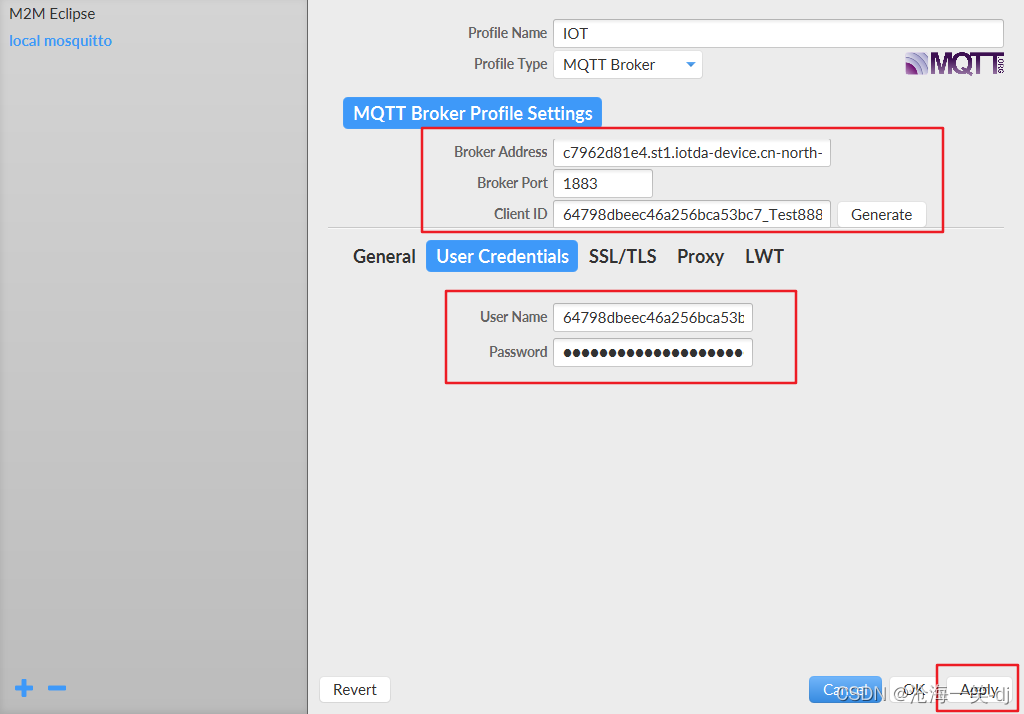
Task: Select the local mosquitto profile
Action: click(61, 41)
